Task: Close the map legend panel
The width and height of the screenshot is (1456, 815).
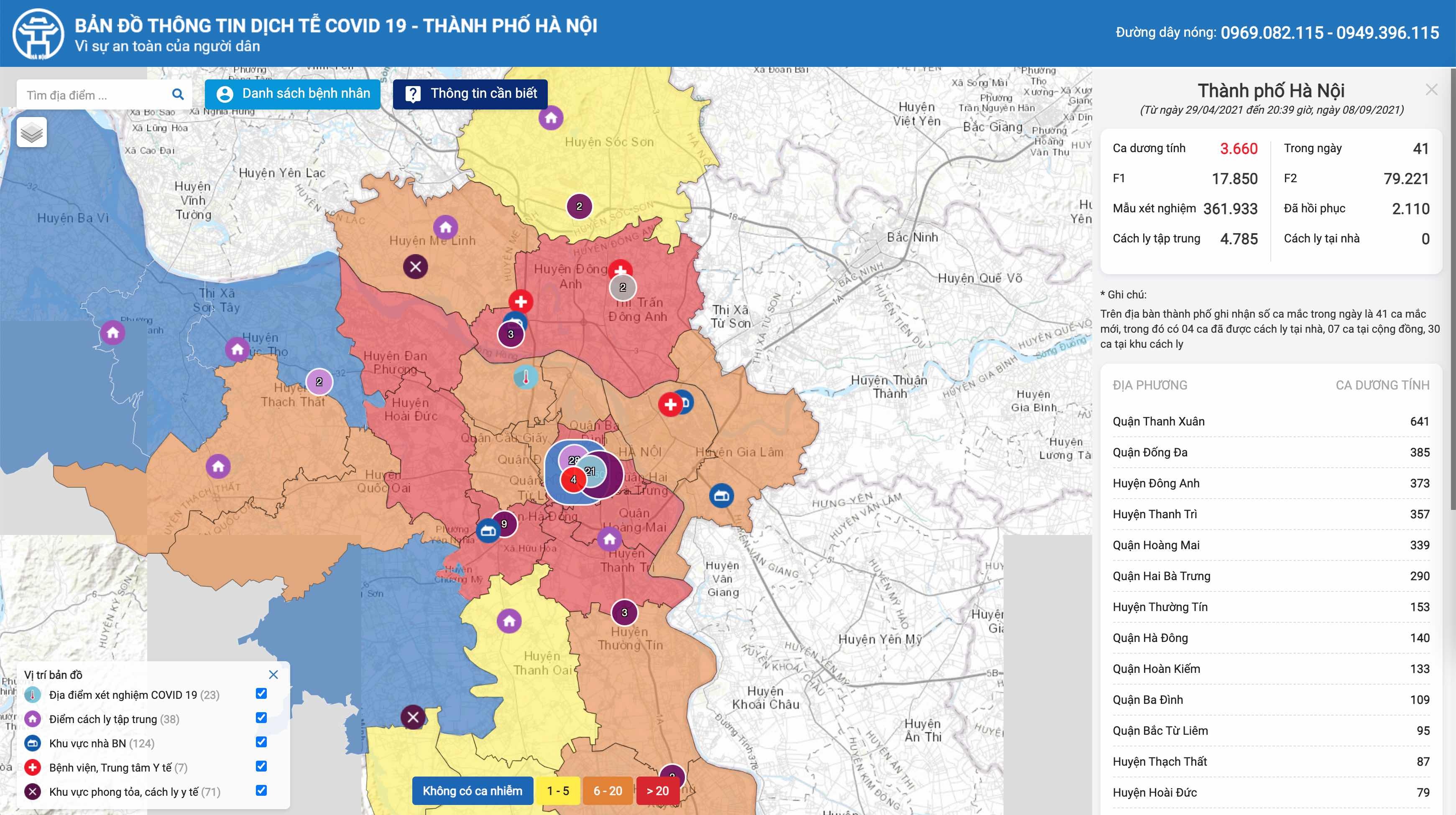Action: point(273,675)
